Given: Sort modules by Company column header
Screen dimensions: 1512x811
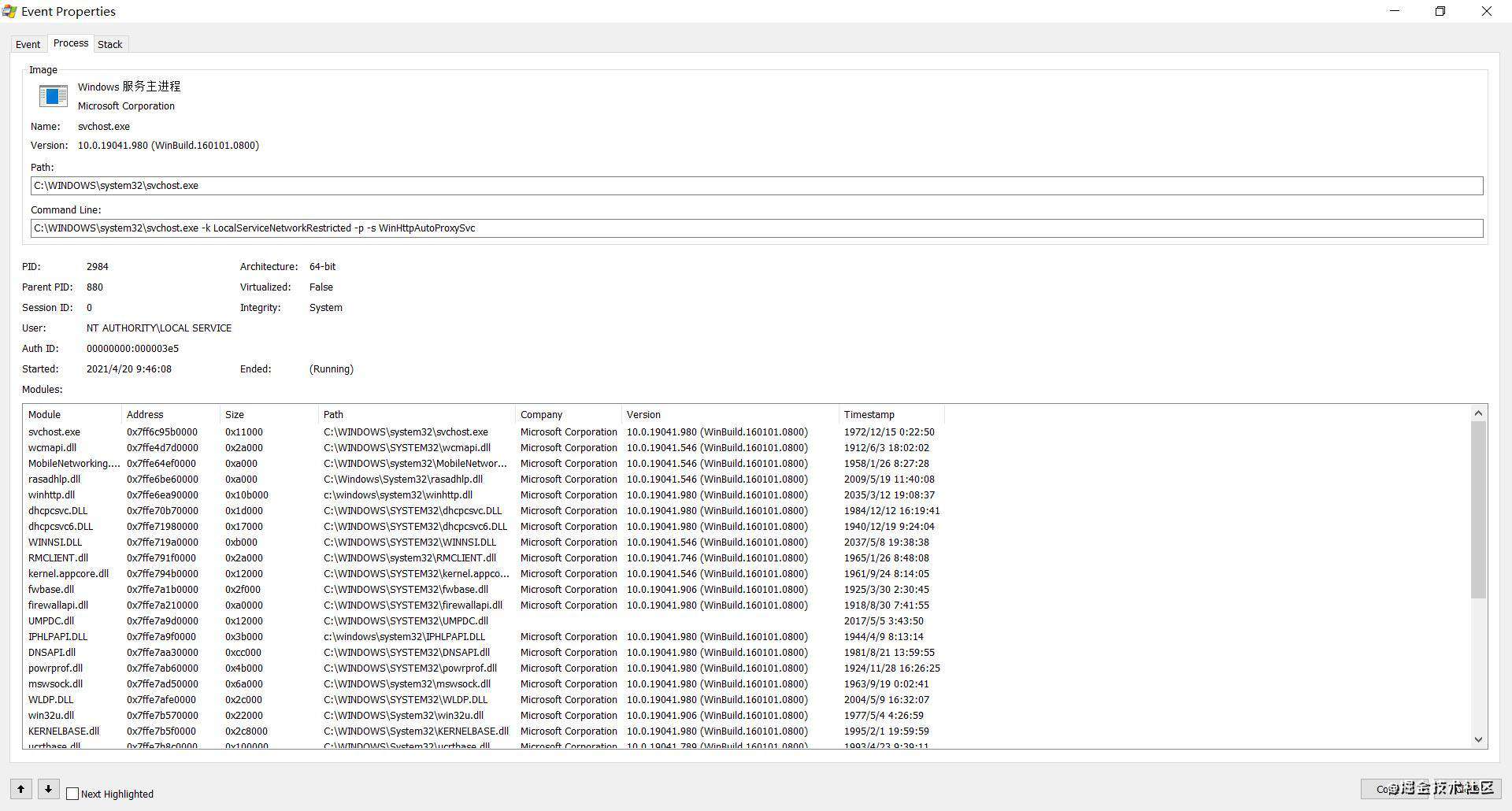Looking at the screenshot, I should pyautogui.click(x=569, y=414).
